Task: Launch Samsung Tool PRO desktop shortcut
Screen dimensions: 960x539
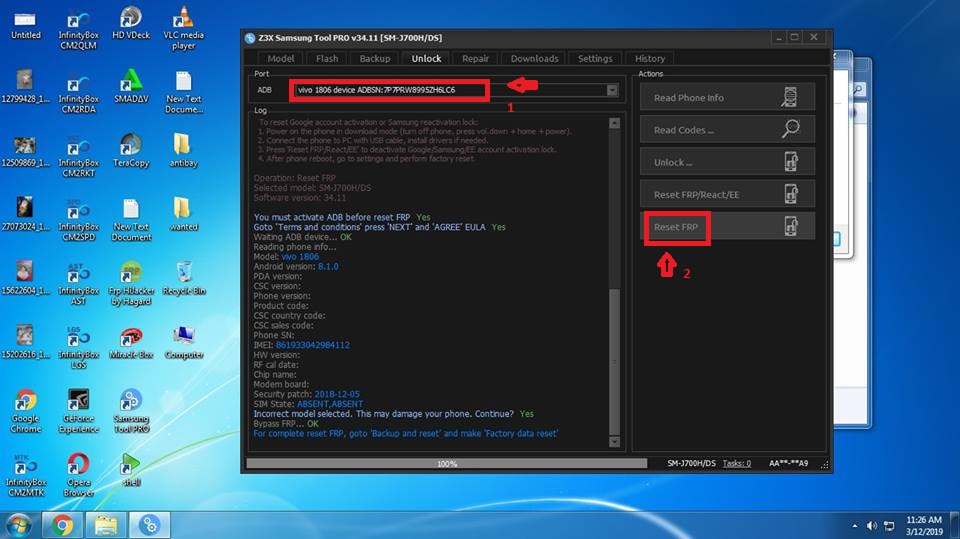Action: pyautogui.click(x=131, y=413)
